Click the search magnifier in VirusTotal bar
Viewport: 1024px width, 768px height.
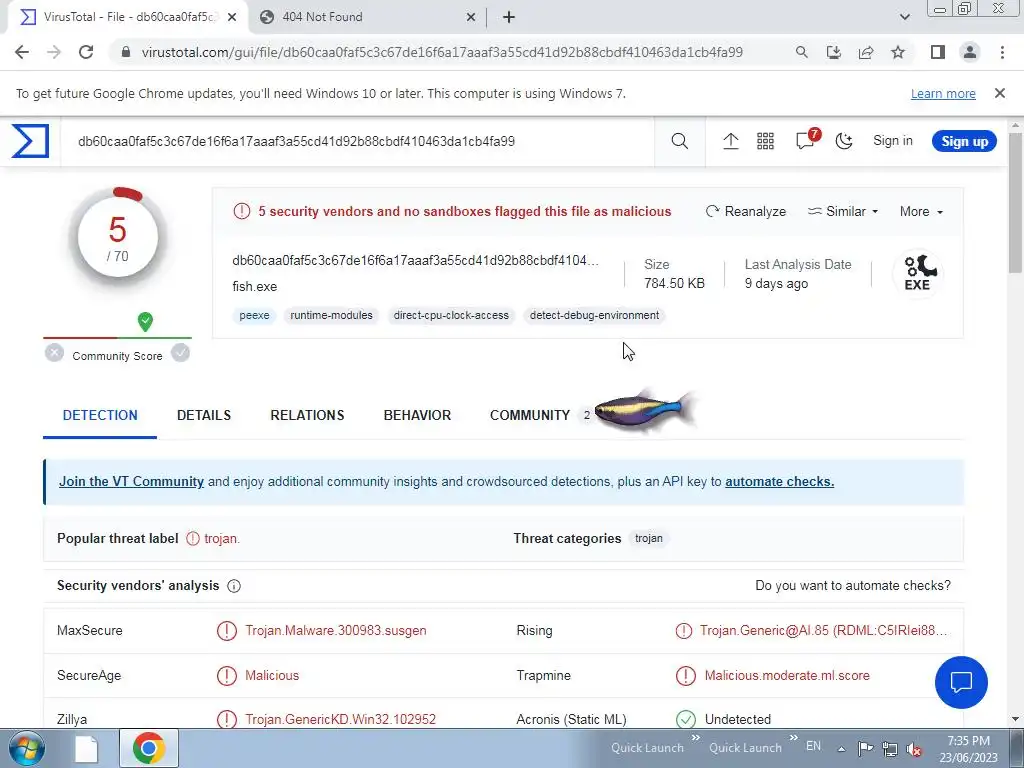pos(679,141)
